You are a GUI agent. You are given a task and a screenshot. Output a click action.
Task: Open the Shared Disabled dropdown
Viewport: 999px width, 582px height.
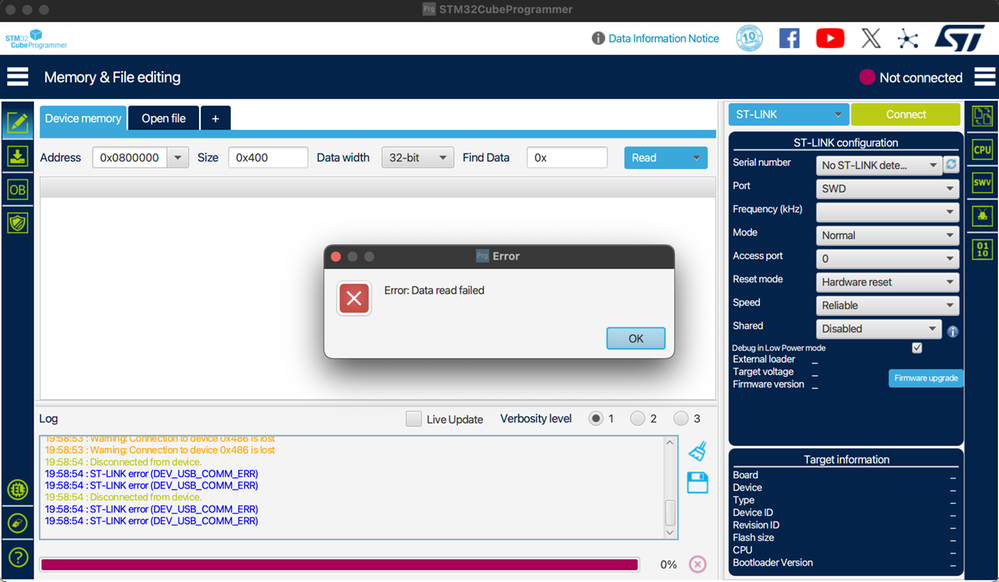tap(879, 329)
